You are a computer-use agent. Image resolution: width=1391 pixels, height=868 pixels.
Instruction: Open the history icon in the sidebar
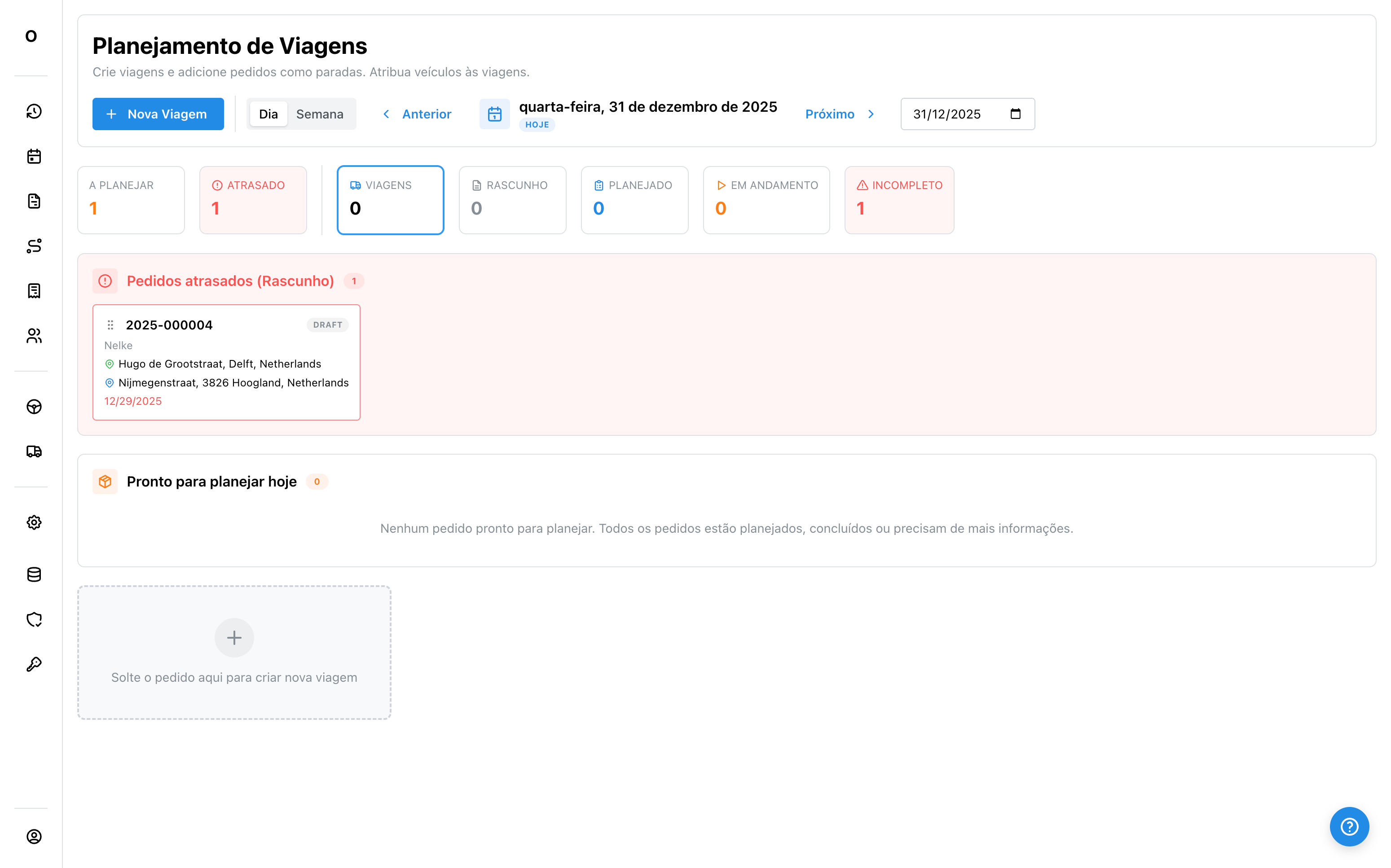point(33,112)
